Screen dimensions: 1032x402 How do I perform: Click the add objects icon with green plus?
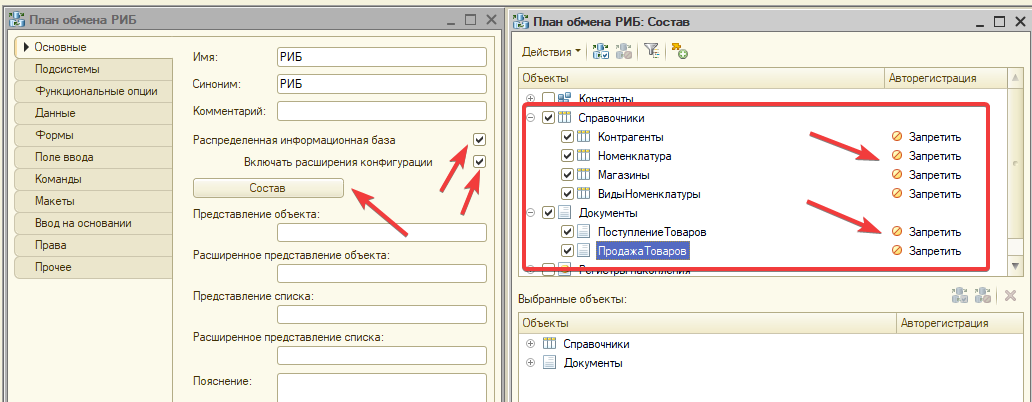[680, 50]
